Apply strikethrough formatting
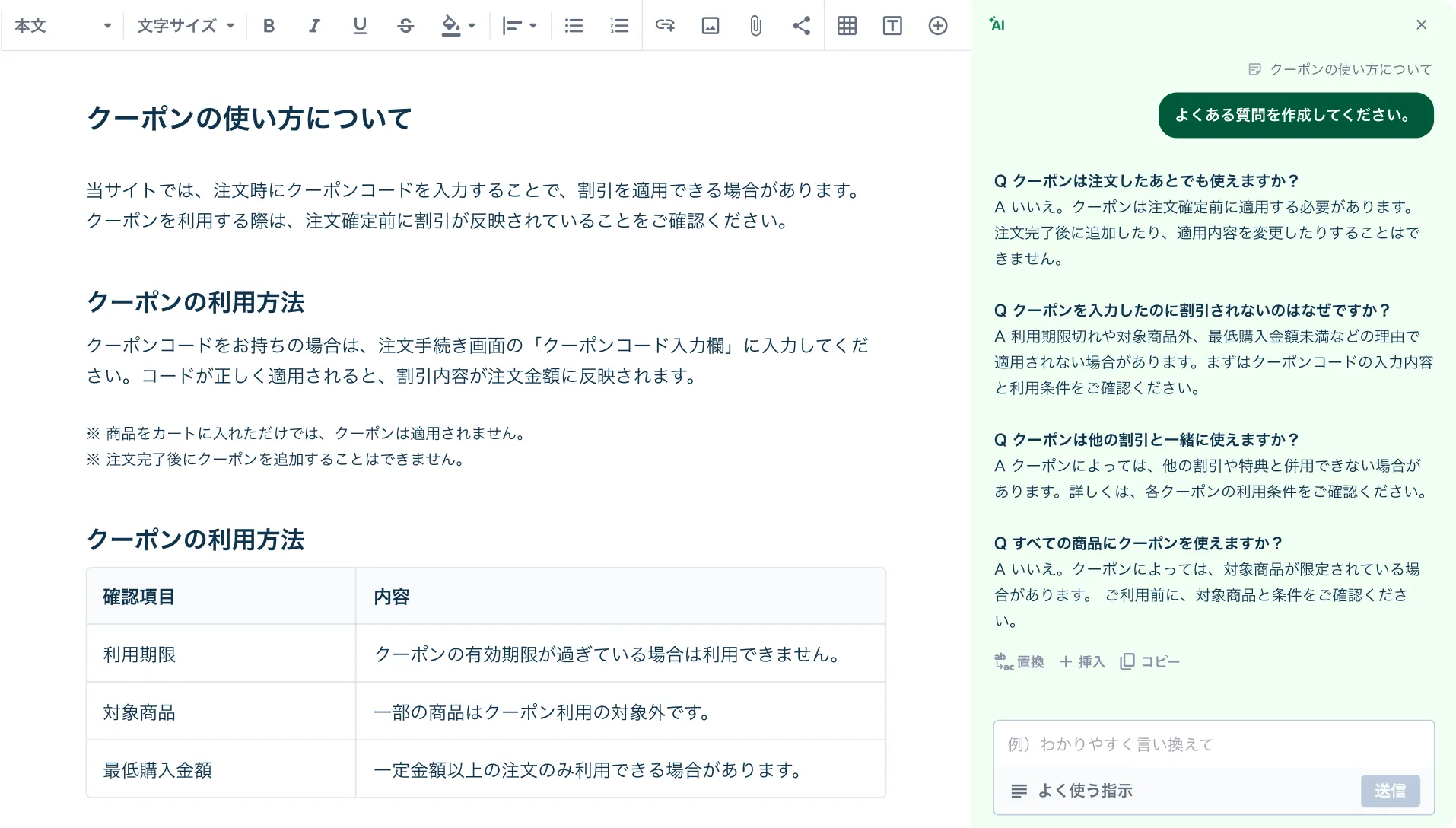The width and height of the screenshot is (1456, 828). coord(405,25)
